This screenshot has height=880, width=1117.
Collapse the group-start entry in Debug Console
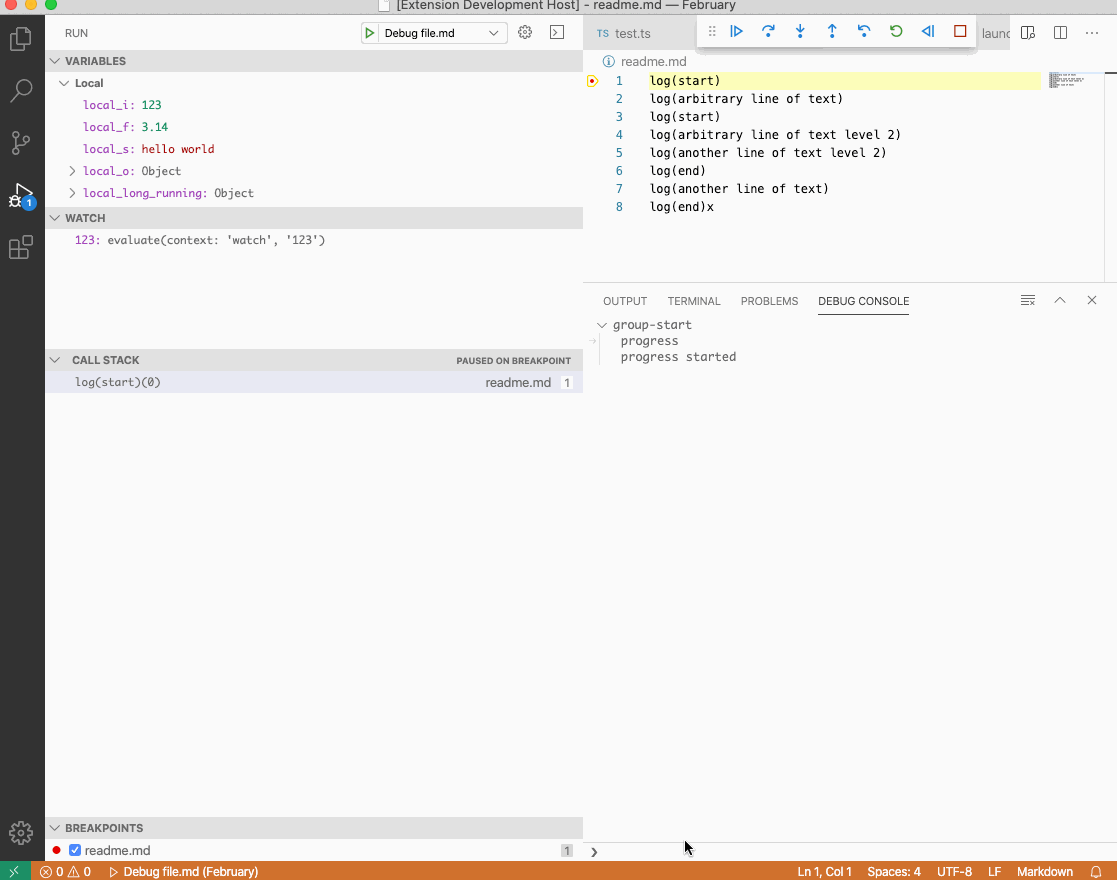(x=601, y=324)
